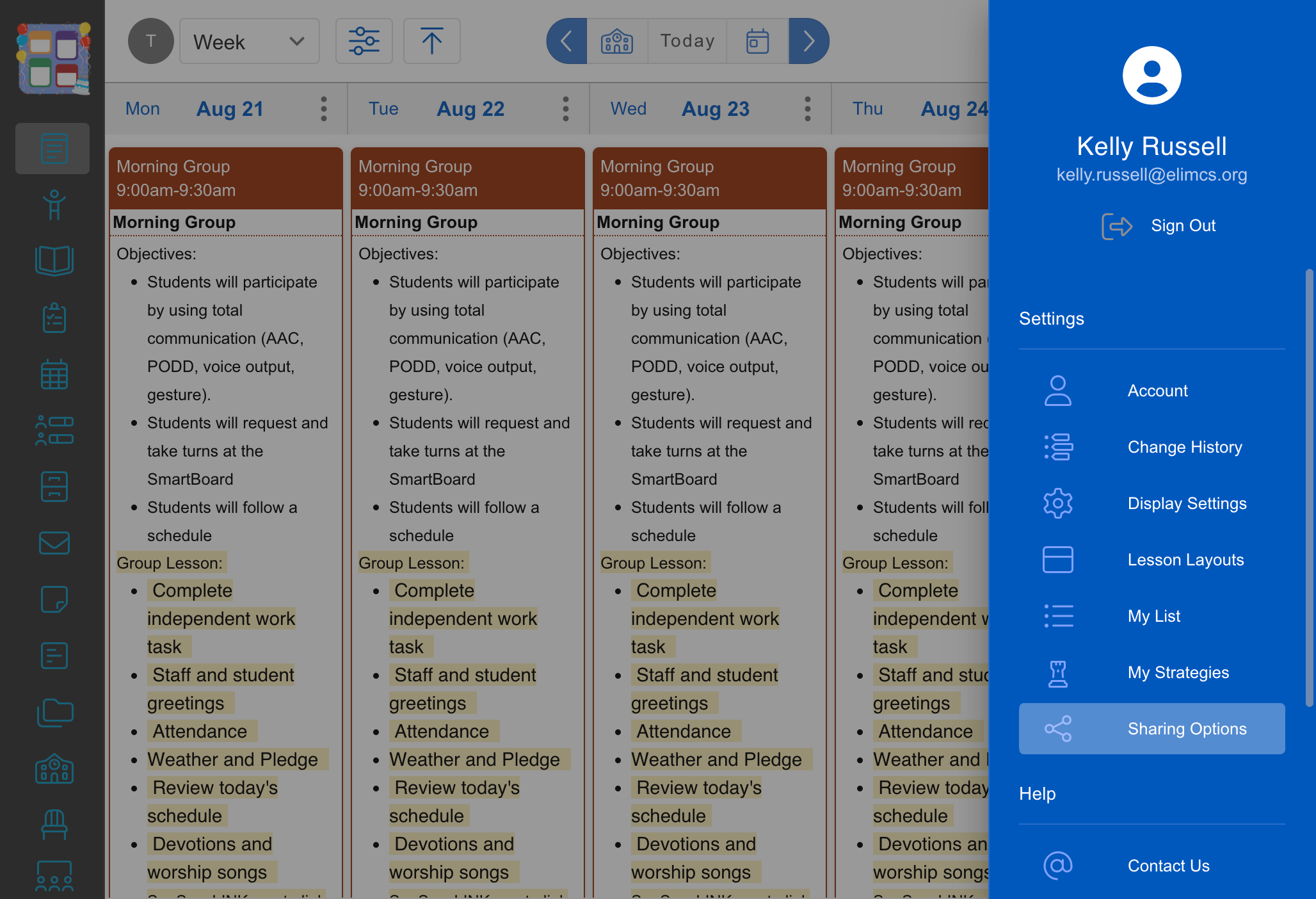Open Display Settings
The width and height of the screenshot is (1316, 899).
[1152, 503]
